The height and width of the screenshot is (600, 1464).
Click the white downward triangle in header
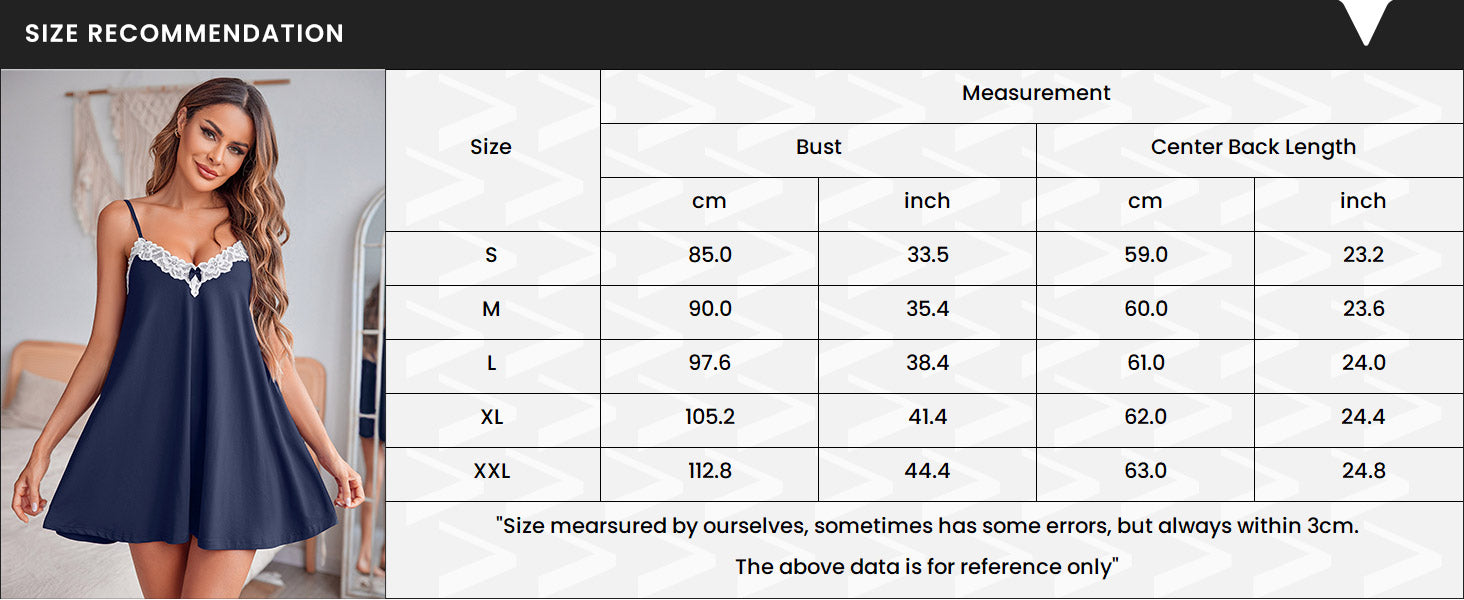1365,21
